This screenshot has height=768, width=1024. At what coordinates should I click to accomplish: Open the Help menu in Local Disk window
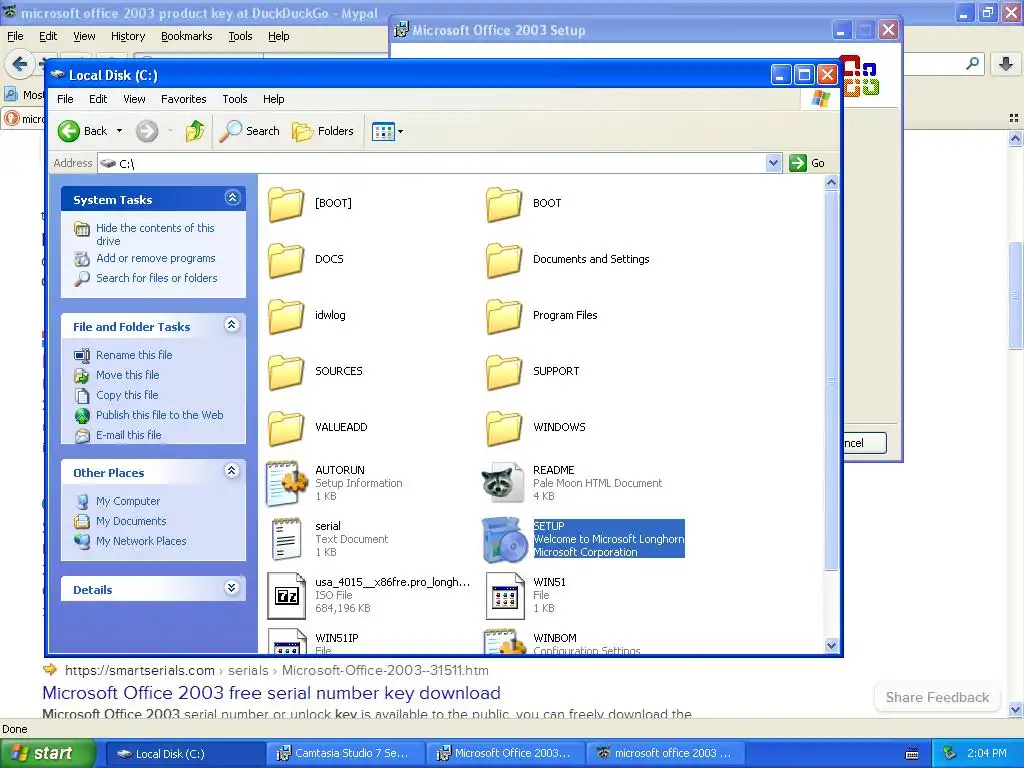[x=274, y=99]
